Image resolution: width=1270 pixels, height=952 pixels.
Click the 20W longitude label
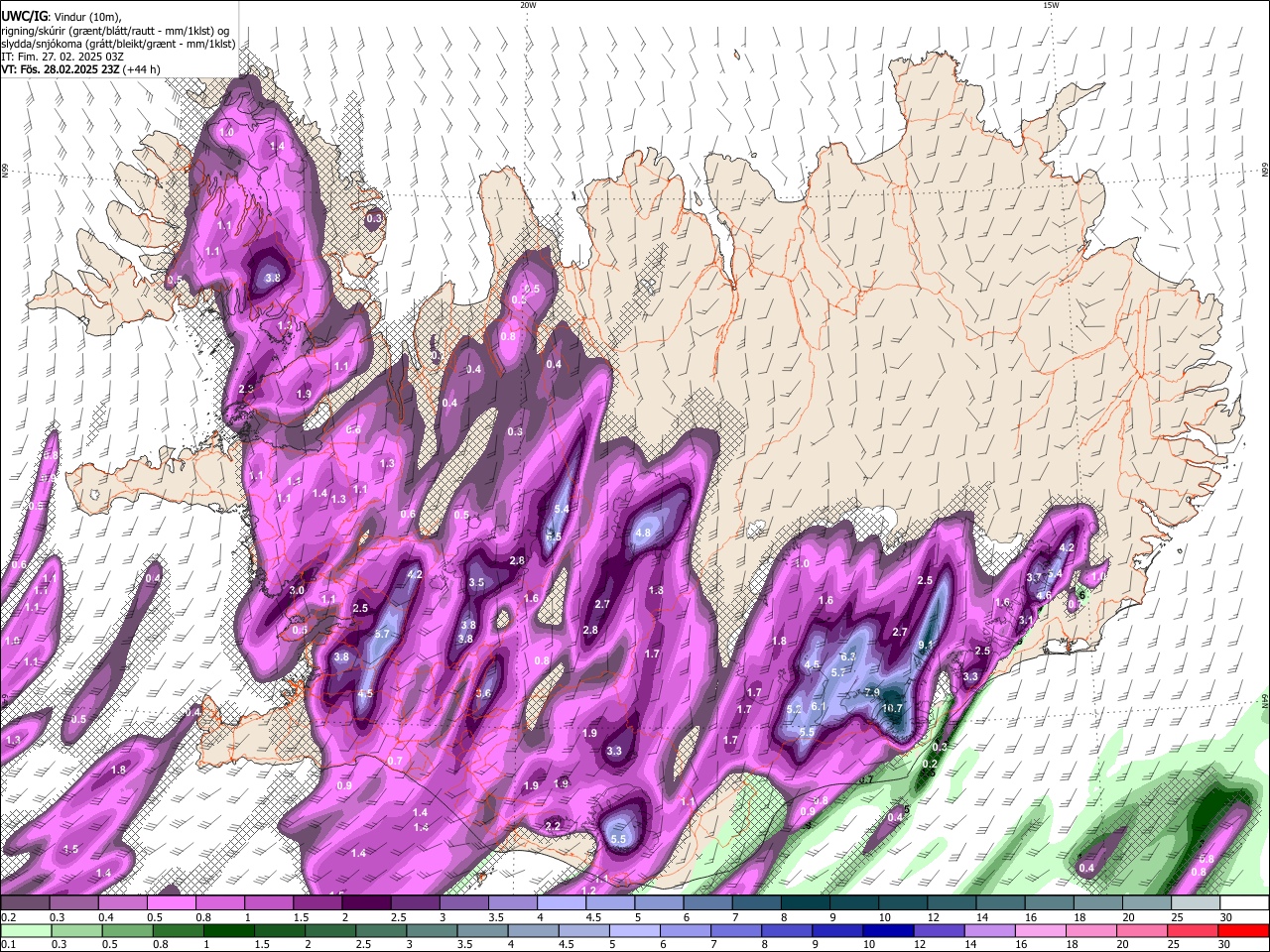coord(528,5)
